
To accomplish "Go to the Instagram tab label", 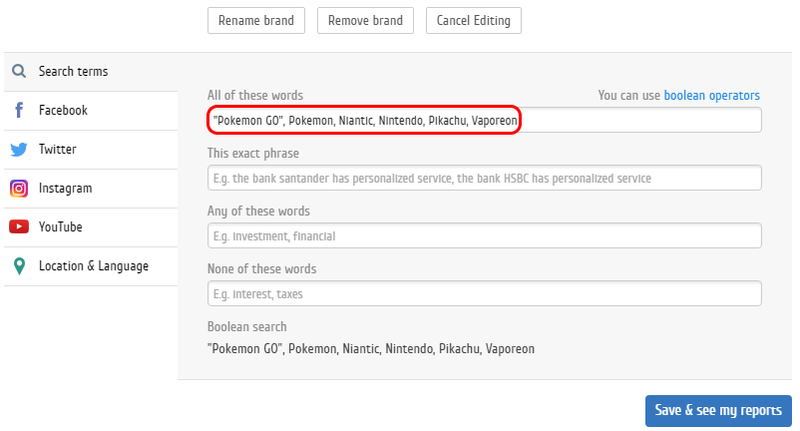I will pyautogui.click(x=65, y=189).
